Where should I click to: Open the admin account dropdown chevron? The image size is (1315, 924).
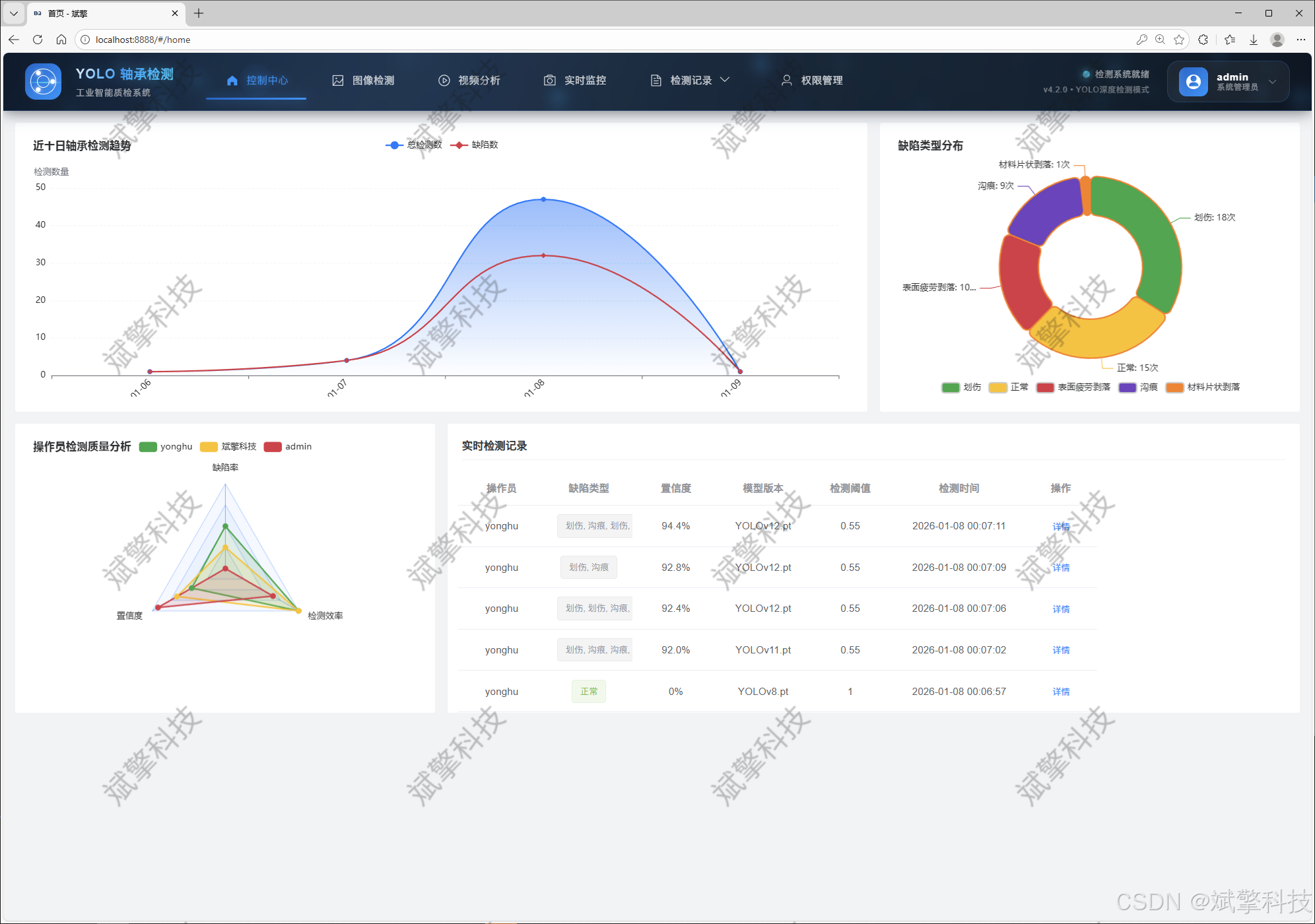(x=1272, y=82)
